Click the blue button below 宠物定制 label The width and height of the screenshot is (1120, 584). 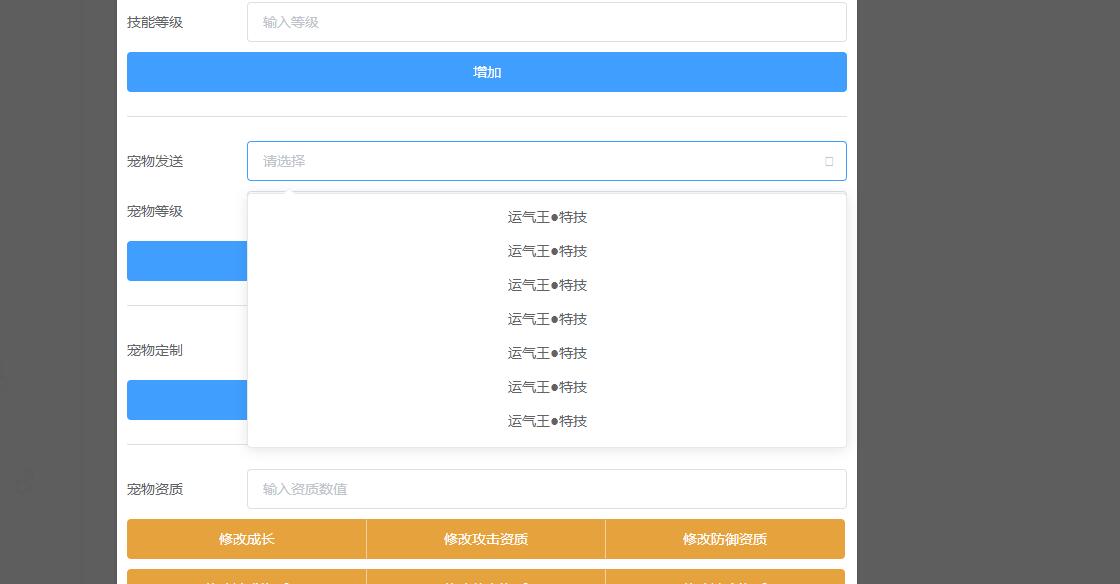click(187, 400)
